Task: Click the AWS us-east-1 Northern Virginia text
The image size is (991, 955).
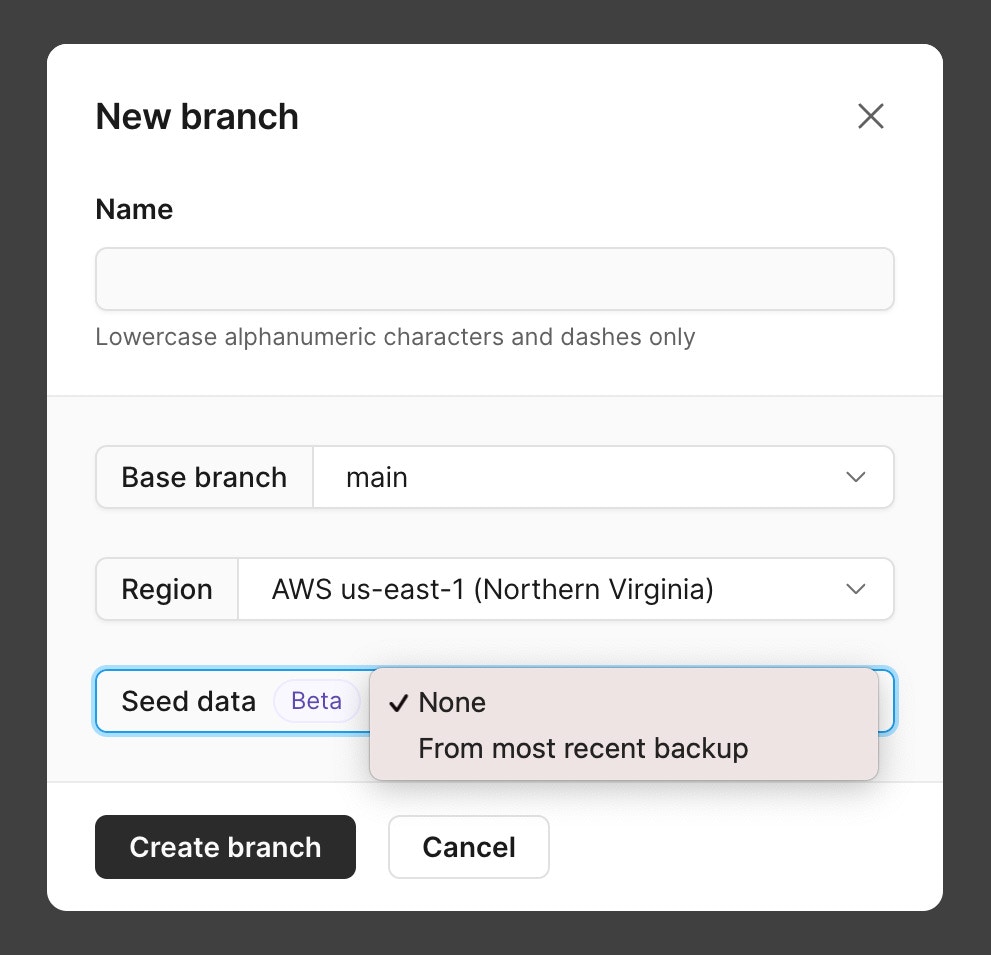Action: (x=491, y=589)
